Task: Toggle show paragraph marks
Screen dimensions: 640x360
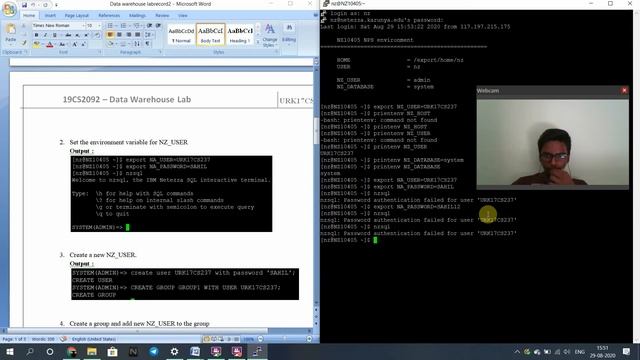Action: point(147,44)
